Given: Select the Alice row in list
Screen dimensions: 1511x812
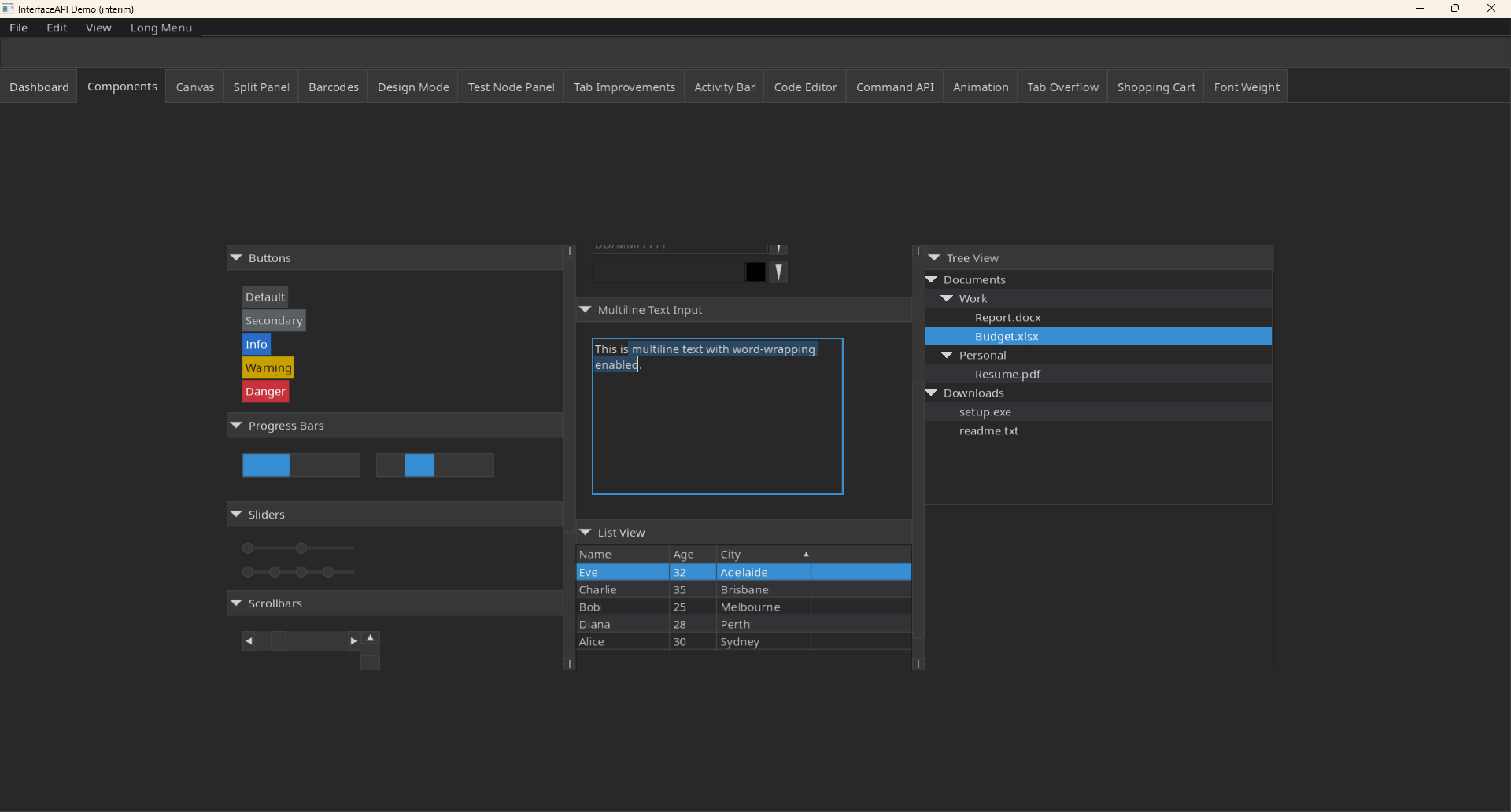Looking at the screenshot, I should click(x=744, y=642).
